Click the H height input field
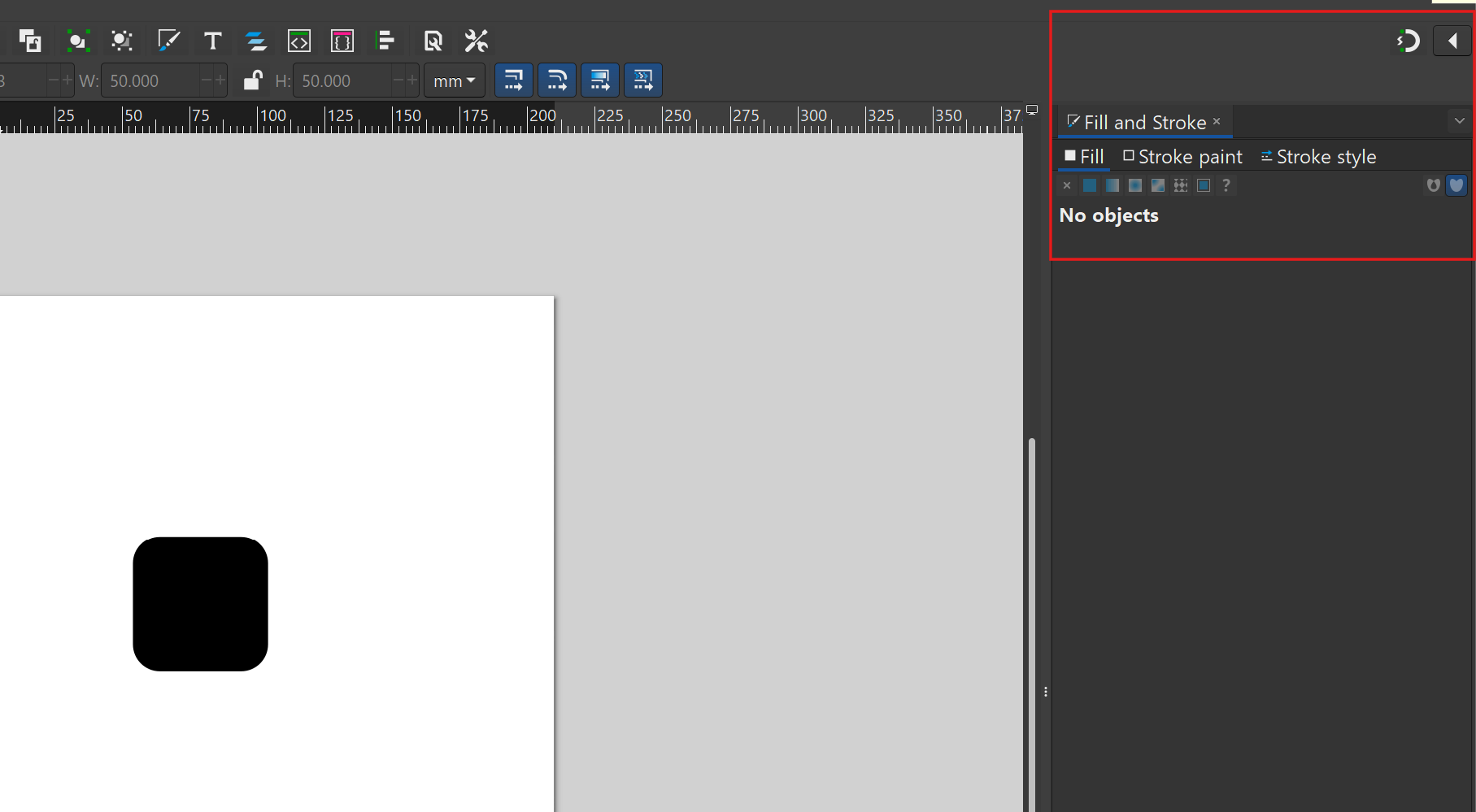This screenshot has width=1476, height=812. pyautogui.click(x=342, y=80)
